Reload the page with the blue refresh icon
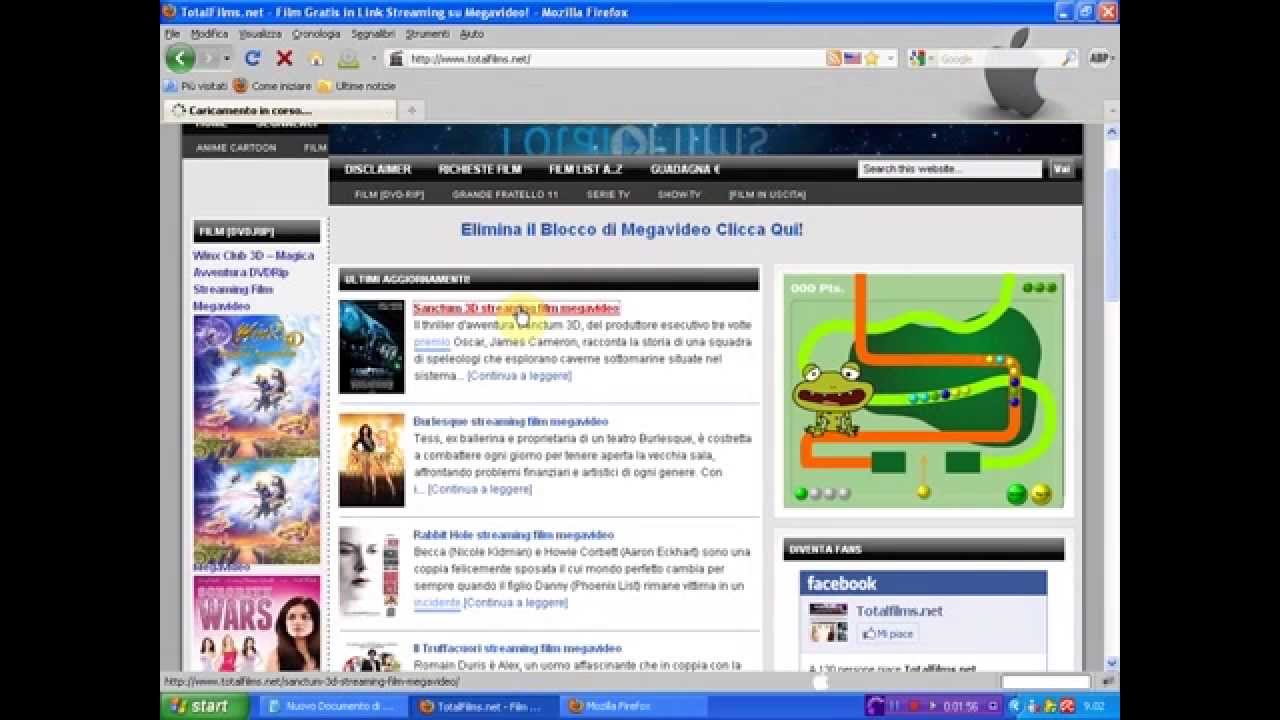The image size is (1280, 720). (x=253, y=58)
